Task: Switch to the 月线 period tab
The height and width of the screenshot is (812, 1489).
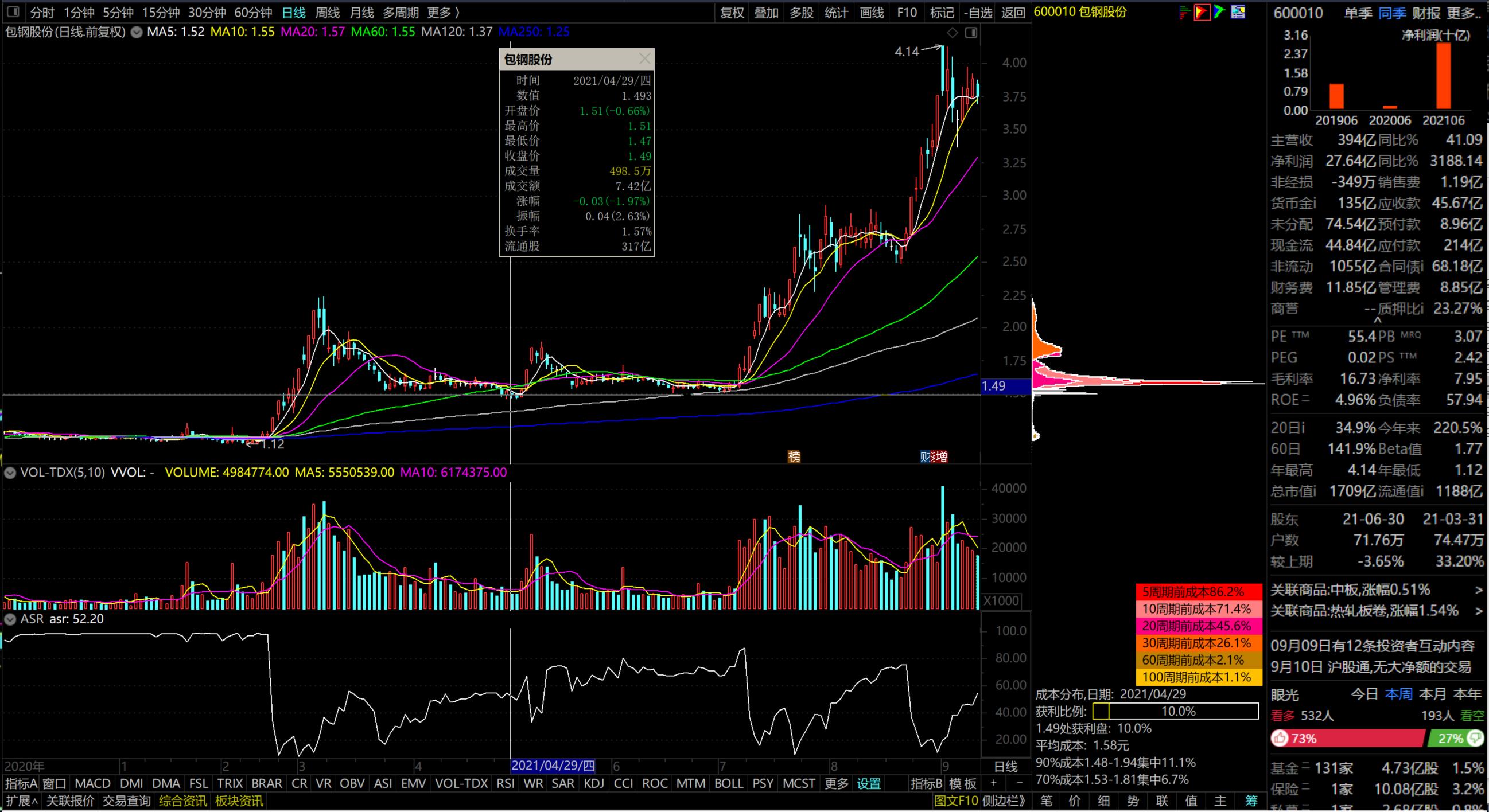Action: (x=362, y=12)
